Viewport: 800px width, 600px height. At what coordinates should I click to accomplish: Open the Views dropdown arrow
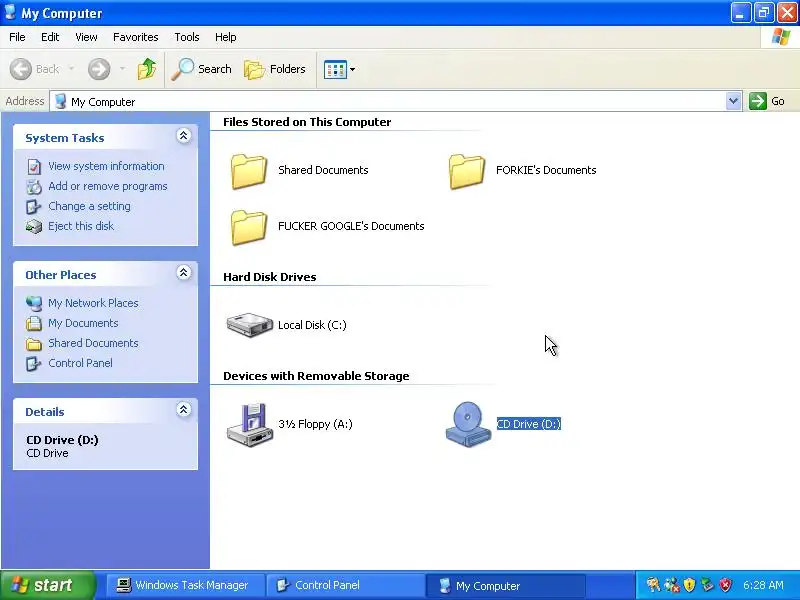click(x=353, y=69)
